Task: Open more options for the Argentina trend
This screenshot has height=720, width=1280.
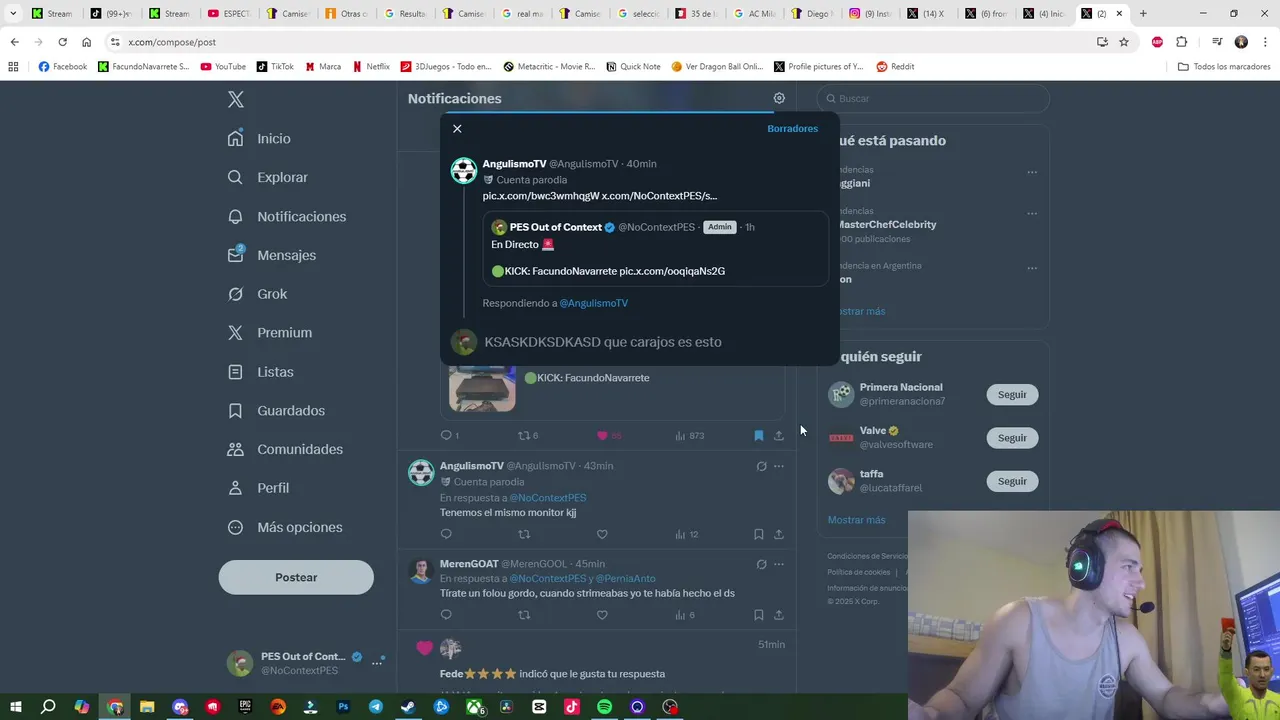Action: pos(1032,268)
